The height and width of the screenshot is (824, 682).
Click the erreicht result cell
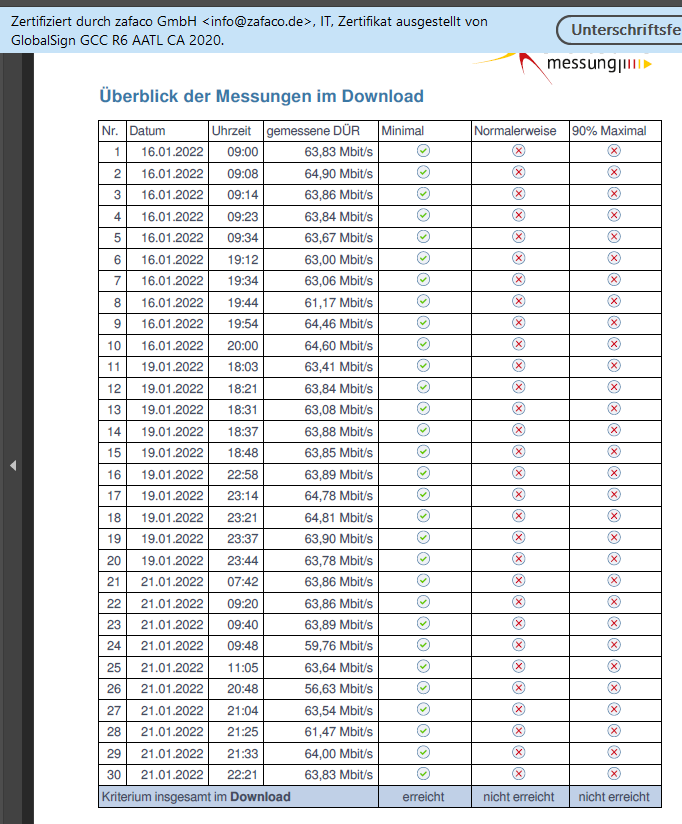[423, 797]
